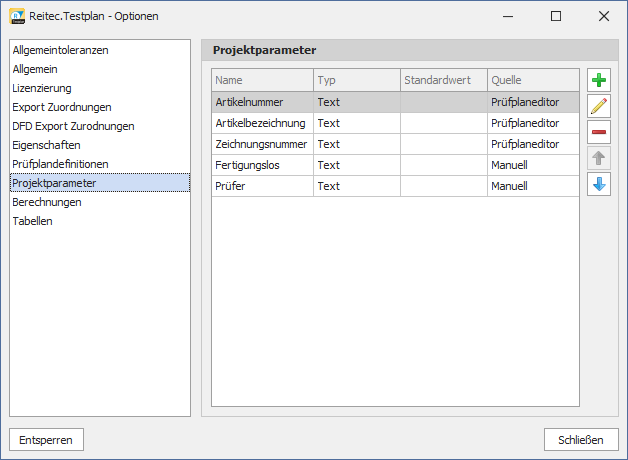Select DFD Export Zurodnungen entry
Image resolution: width=628 pixels, height=460 pixels.
[73, 126]
